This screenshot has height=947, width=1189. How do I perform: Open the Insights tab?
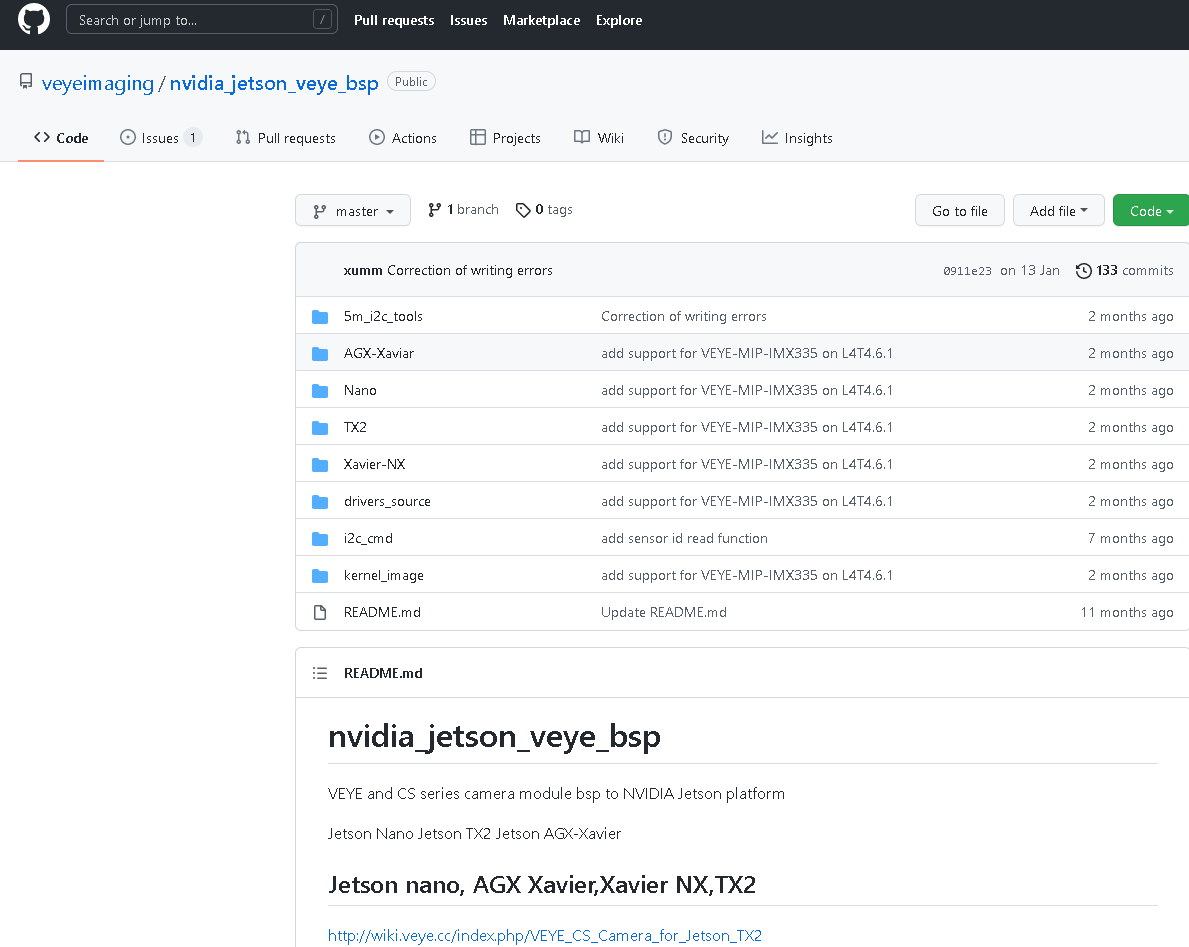(x=797, y=138)
